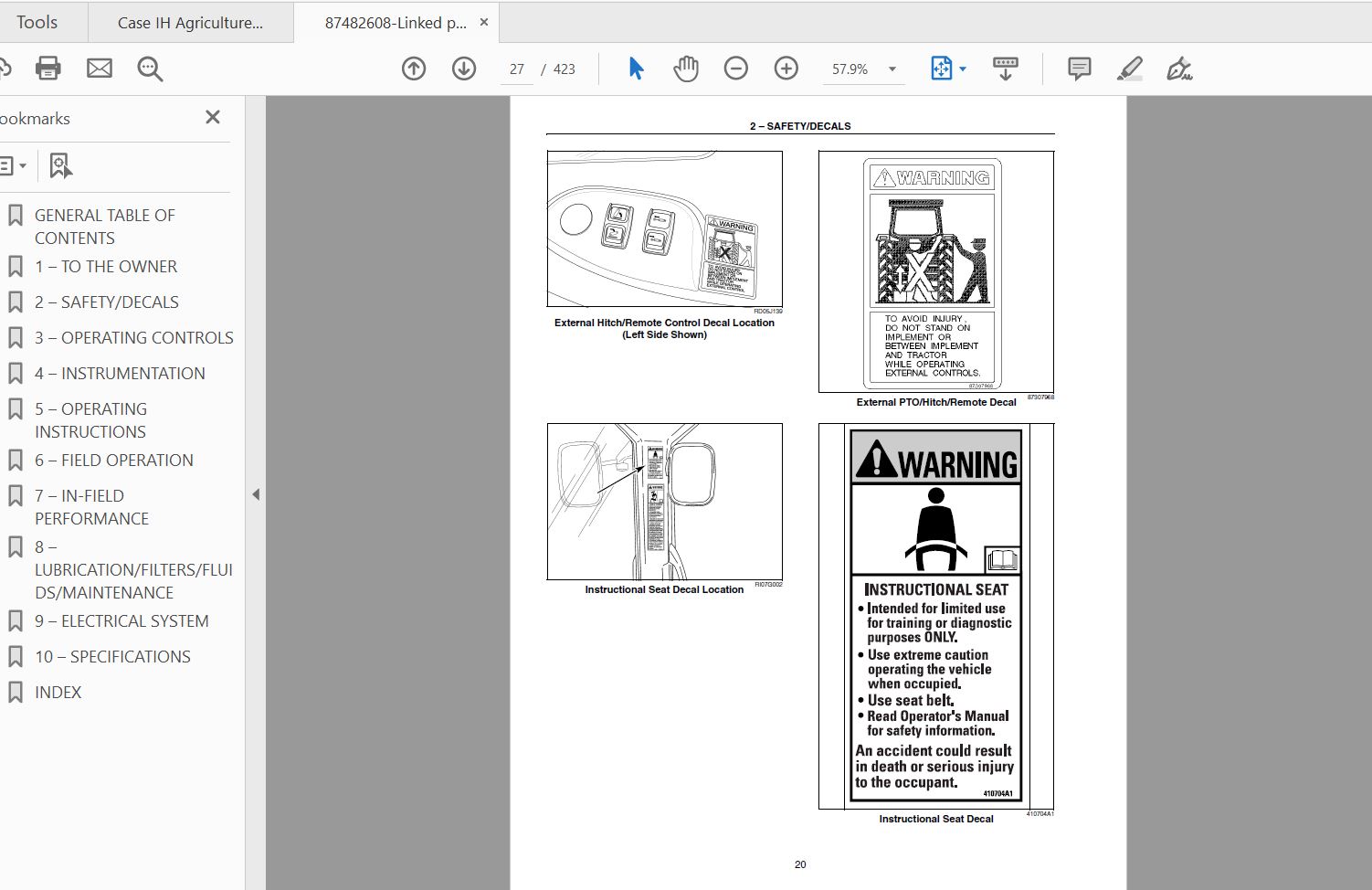Jump to 2 – SAFETY/DECALS bookmark

pyautogui.click(x=106, y=302)
